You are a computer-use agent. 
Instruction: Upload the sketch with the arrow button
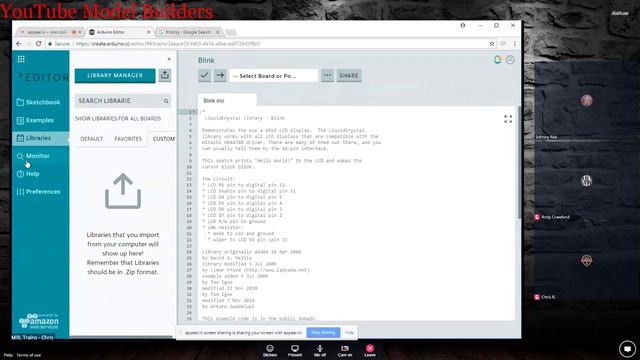pos(220,76)
